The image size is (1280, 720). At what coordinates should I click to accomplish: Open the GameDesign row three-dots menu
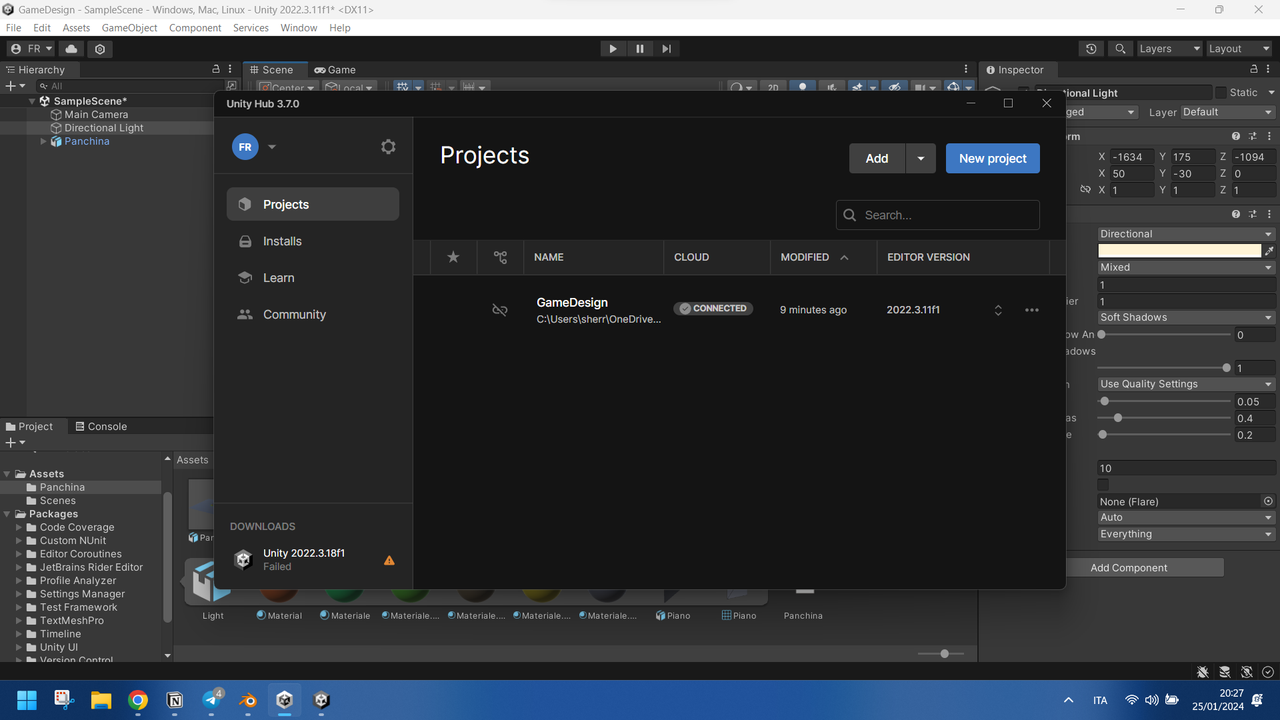[x=1032, y=310]
